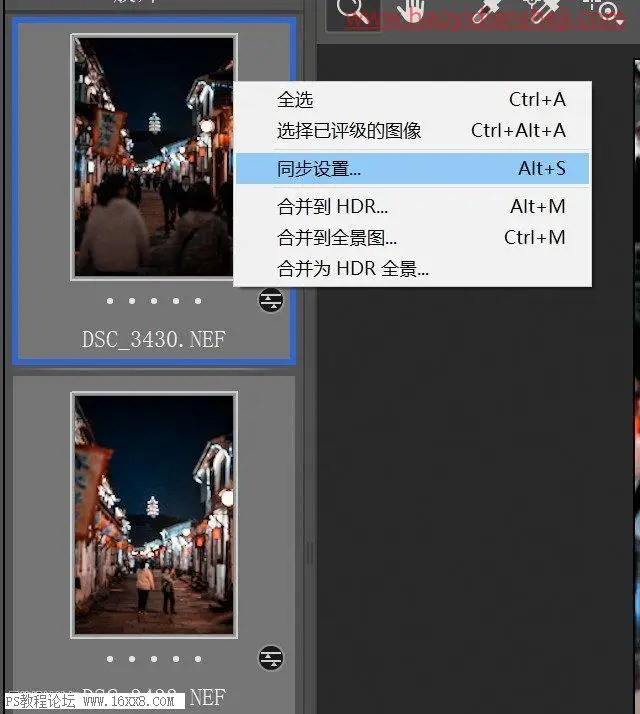Choose 同步设置... from the context menu
The image size is (640, 714).
[412, 168]
